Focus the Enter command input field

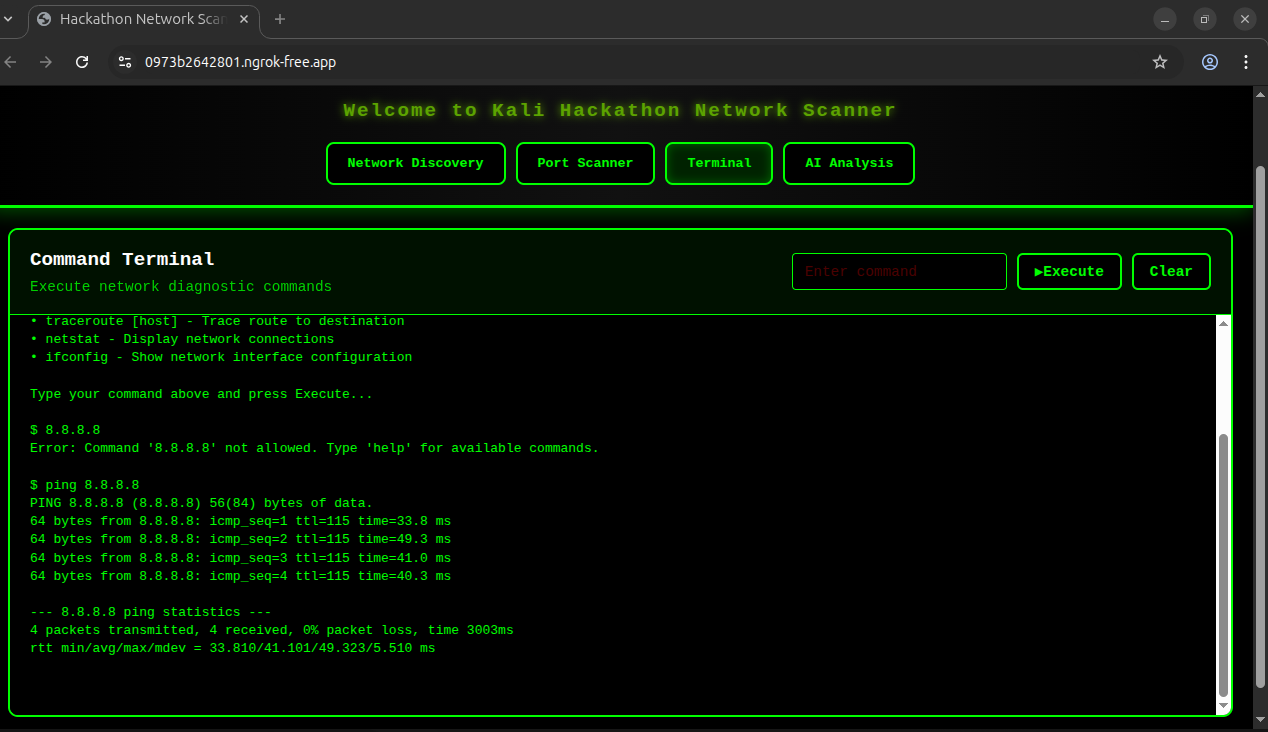click(x=899, y=271)
